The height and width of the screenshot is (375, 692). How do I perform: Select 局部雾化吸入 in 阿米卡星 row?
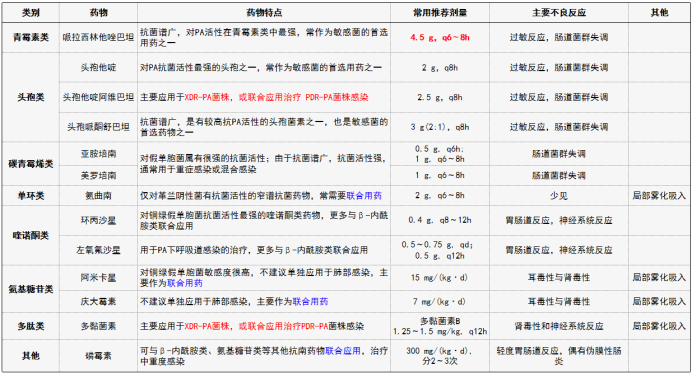coord(659,278)
